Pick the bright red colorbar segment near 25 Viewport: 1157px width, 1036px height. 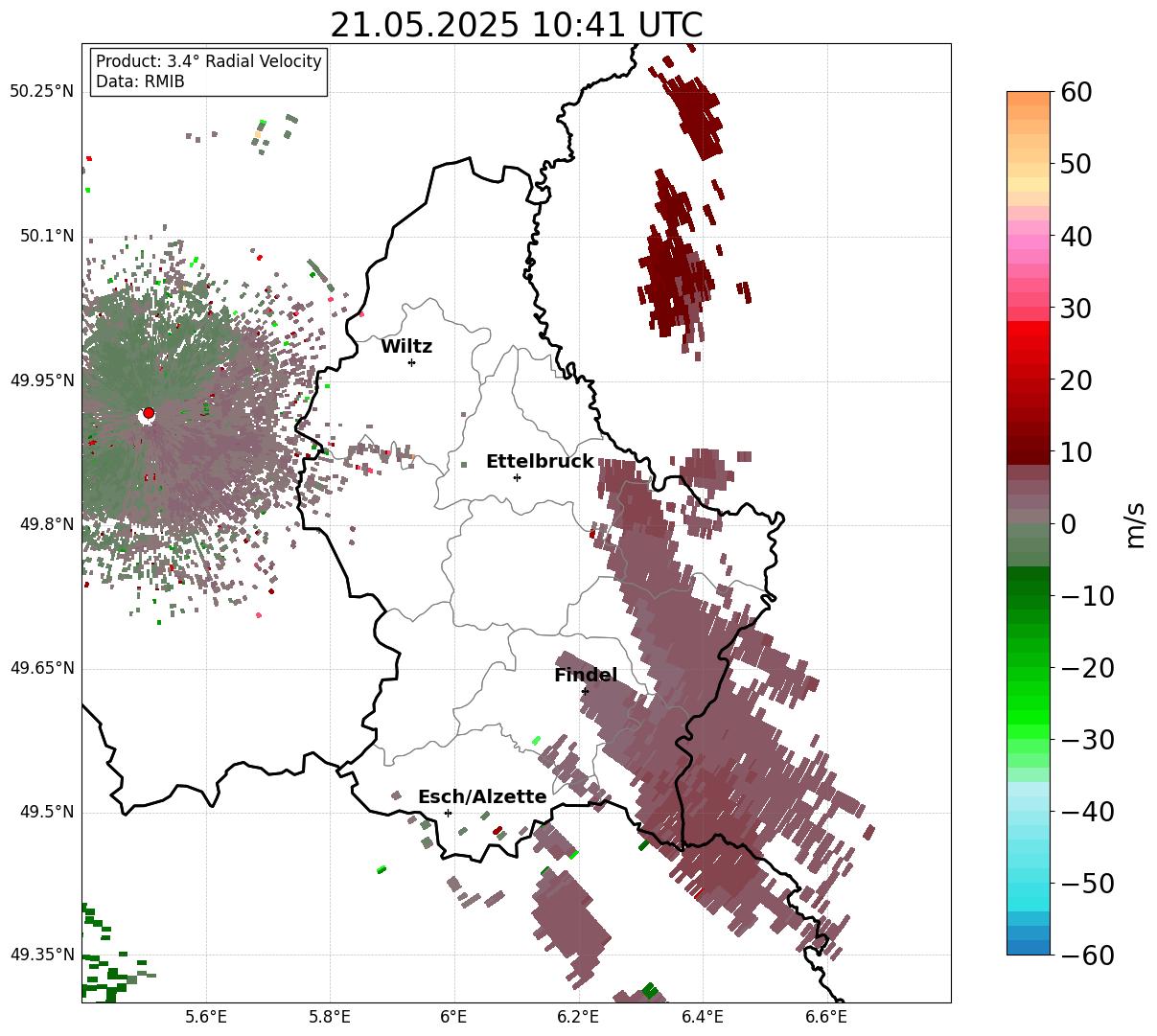pyautogui.click(x=1029, y=335)
